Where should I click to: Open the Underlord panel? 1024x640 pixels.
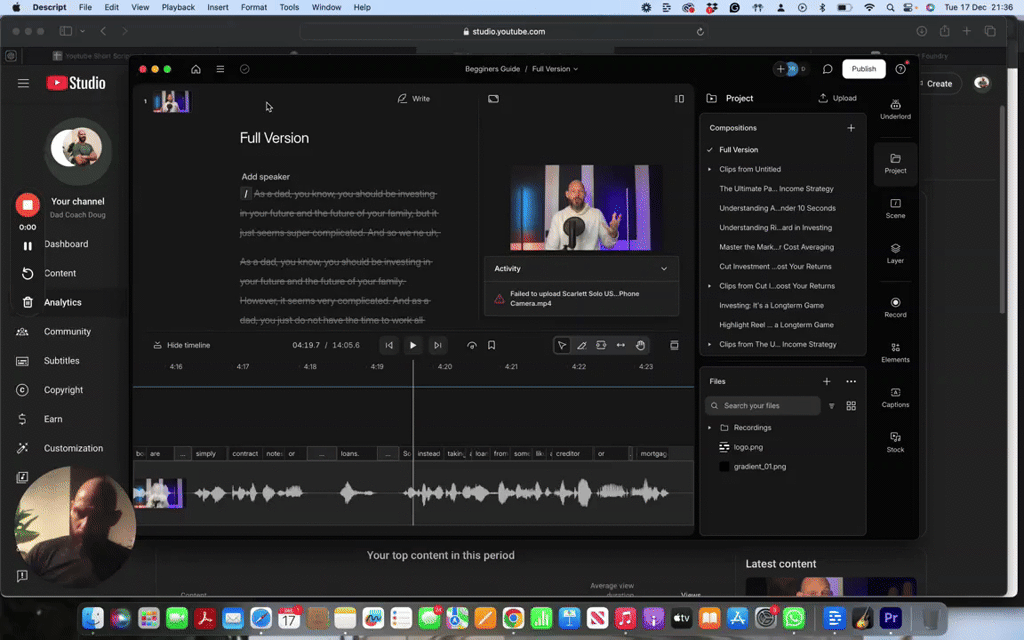(x=895, y=109)
